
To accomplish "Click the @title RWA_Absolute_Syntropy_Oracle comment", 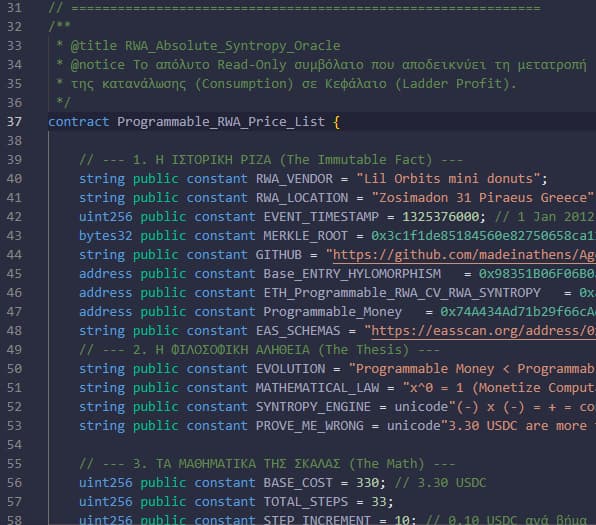I will coord(205,46).
